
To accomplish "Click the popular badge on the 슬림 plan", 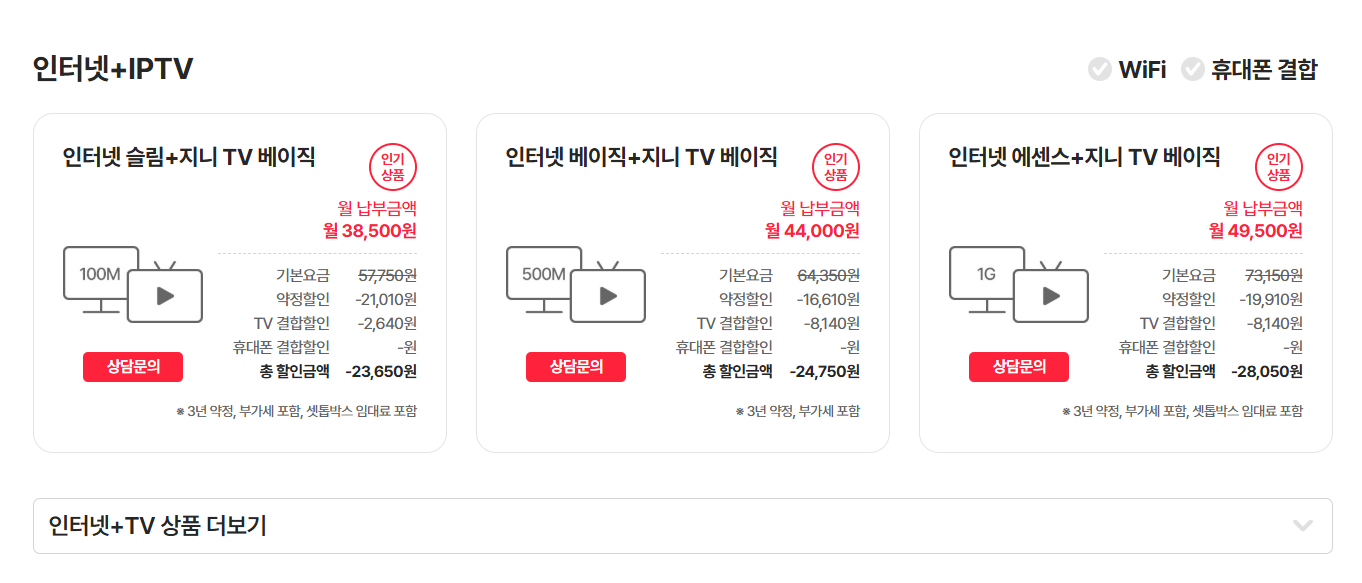I will tap(393, 167).
